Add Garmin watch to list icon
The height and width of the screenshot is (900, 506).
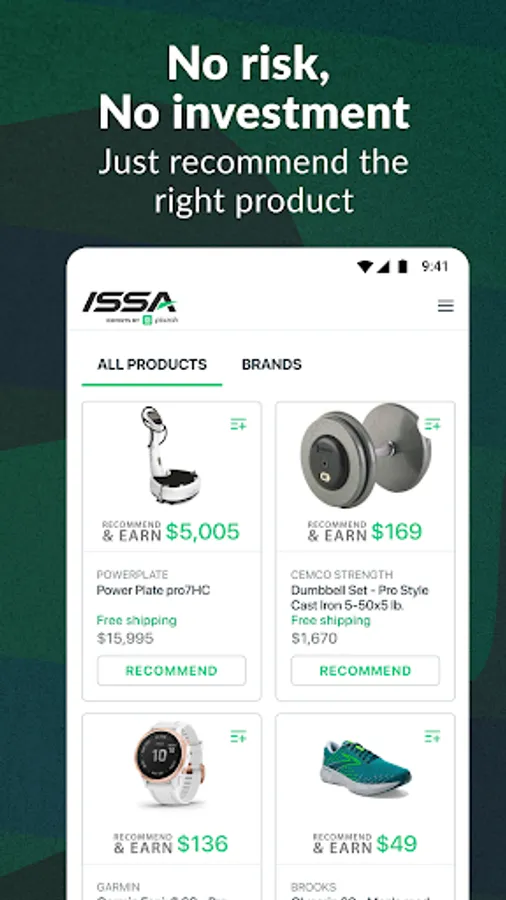(x=238, y=736)
